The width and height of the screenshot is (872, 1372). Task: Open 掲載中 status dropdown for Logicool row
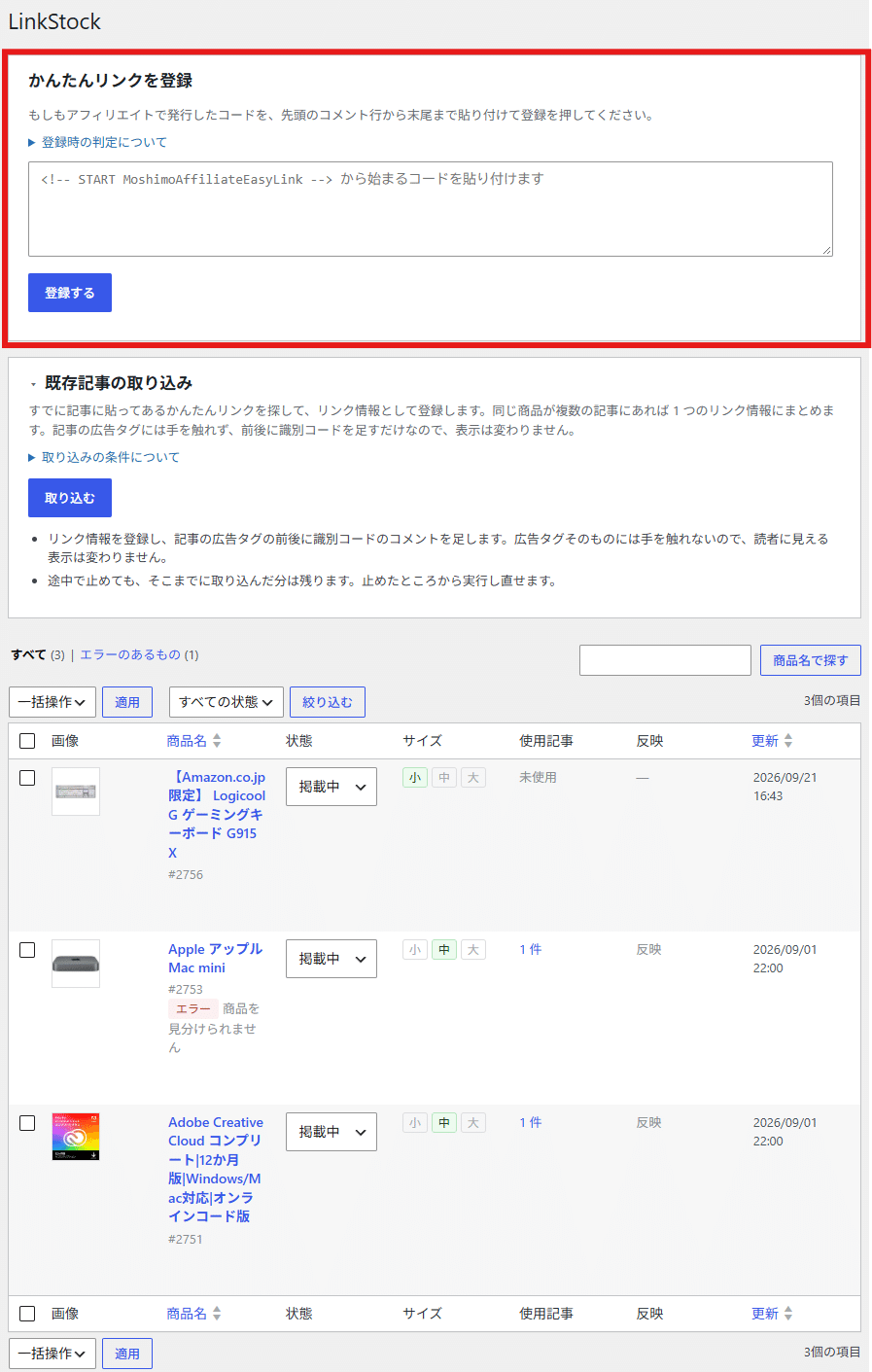click(331, 787)
